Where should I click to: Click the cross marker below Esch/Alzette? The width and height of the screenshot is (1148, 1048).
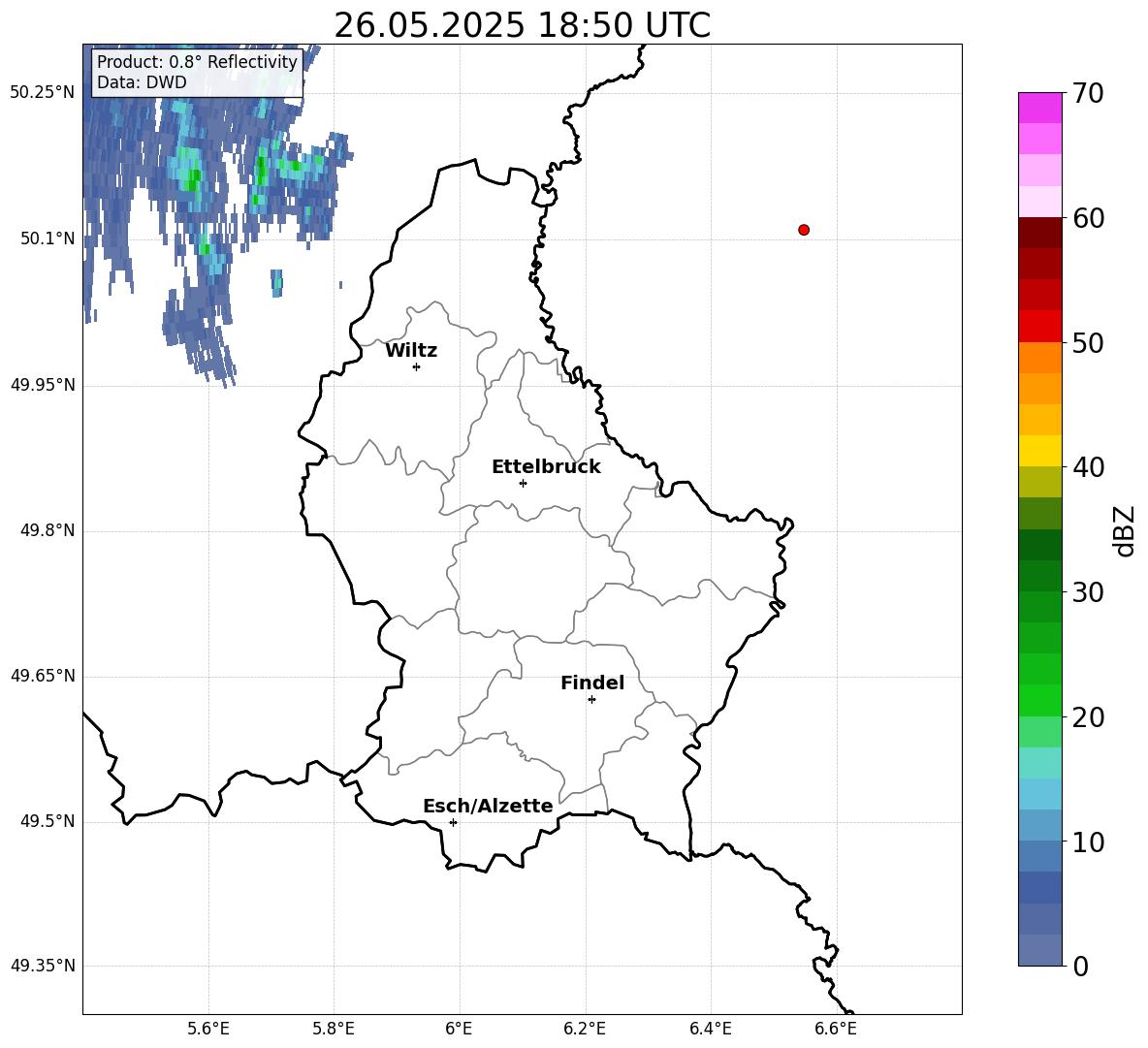coord(453,822)
